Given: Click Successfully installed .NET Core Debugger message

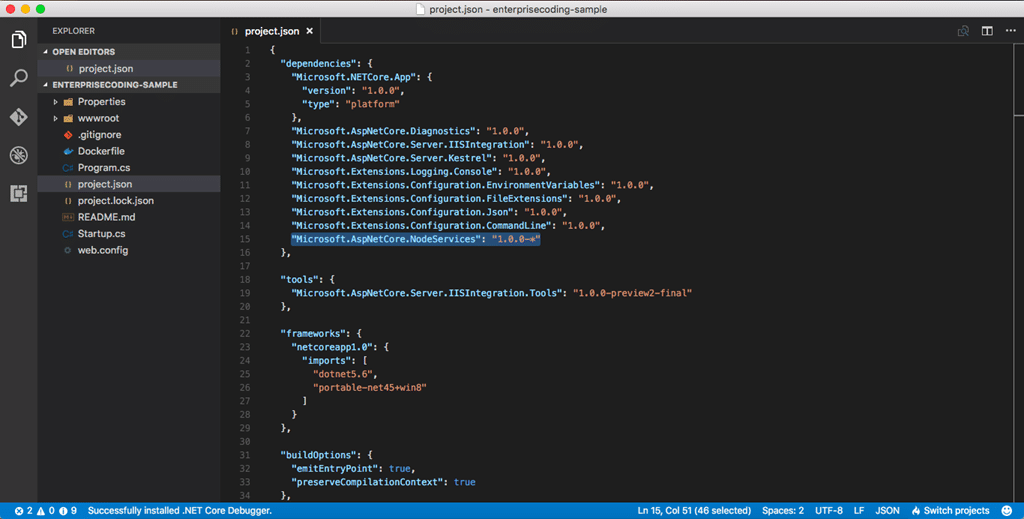Looking at the screenshot, I should point(180,511).
